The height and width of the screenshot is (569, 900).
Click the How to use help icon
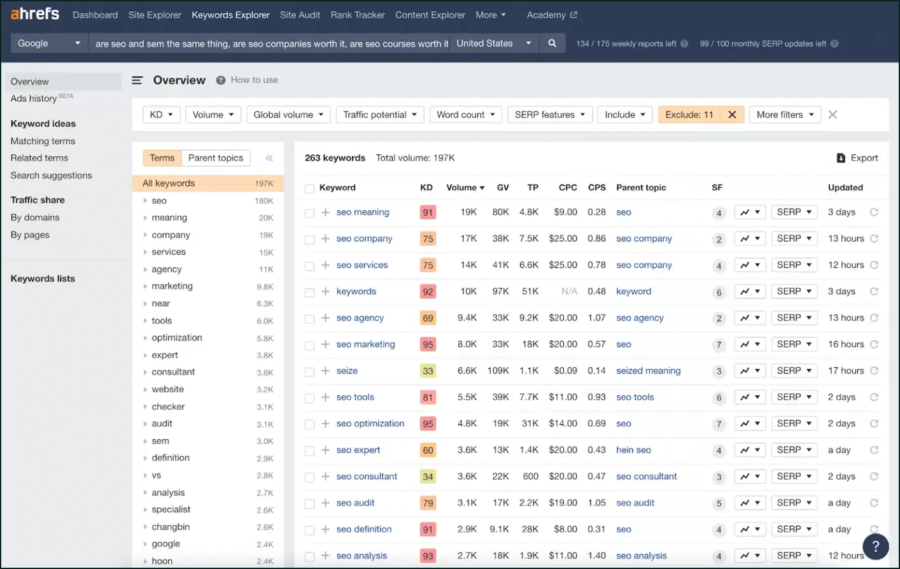click(x=220, y=80)
